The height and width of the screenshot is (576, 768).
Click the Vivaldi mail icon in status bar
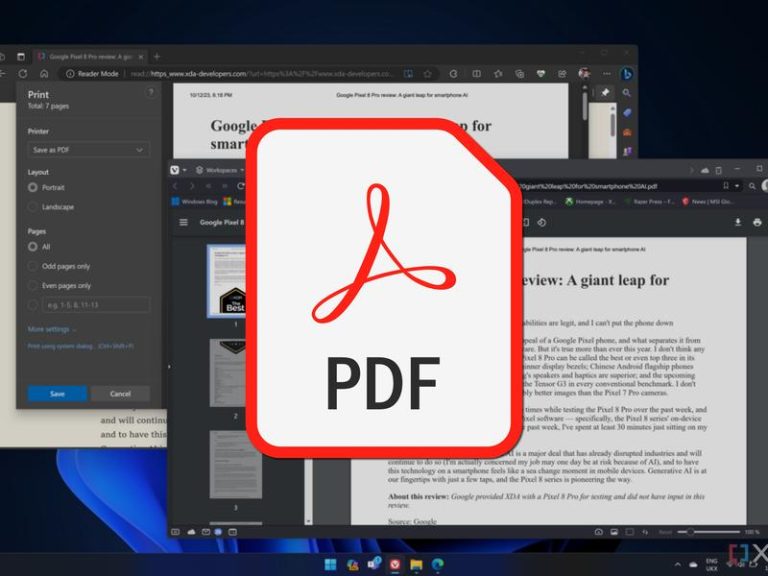(206, 532)
